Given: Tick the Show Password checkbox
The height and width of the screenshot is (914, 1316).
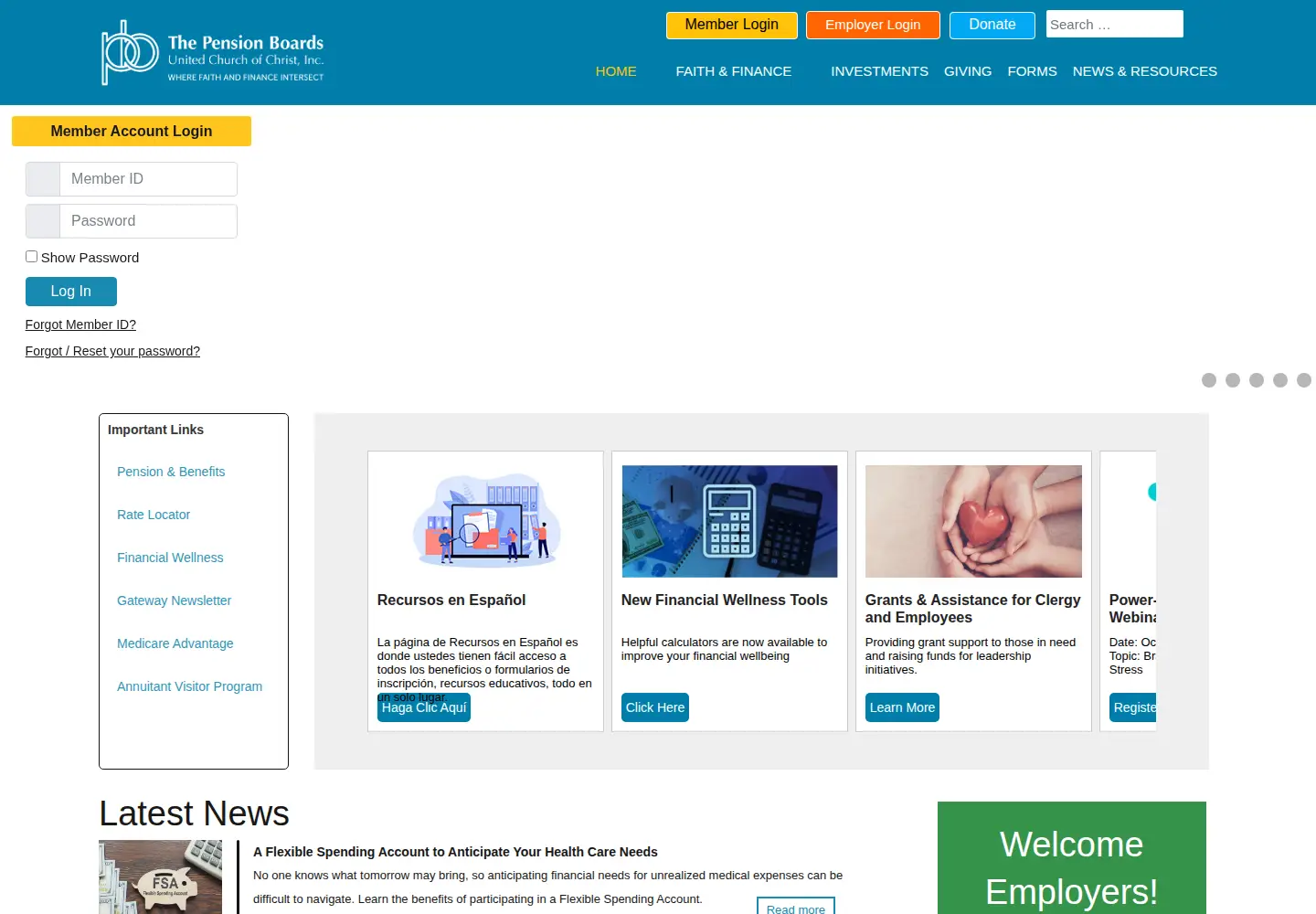Looking at the screenshot, I should 31,257.
